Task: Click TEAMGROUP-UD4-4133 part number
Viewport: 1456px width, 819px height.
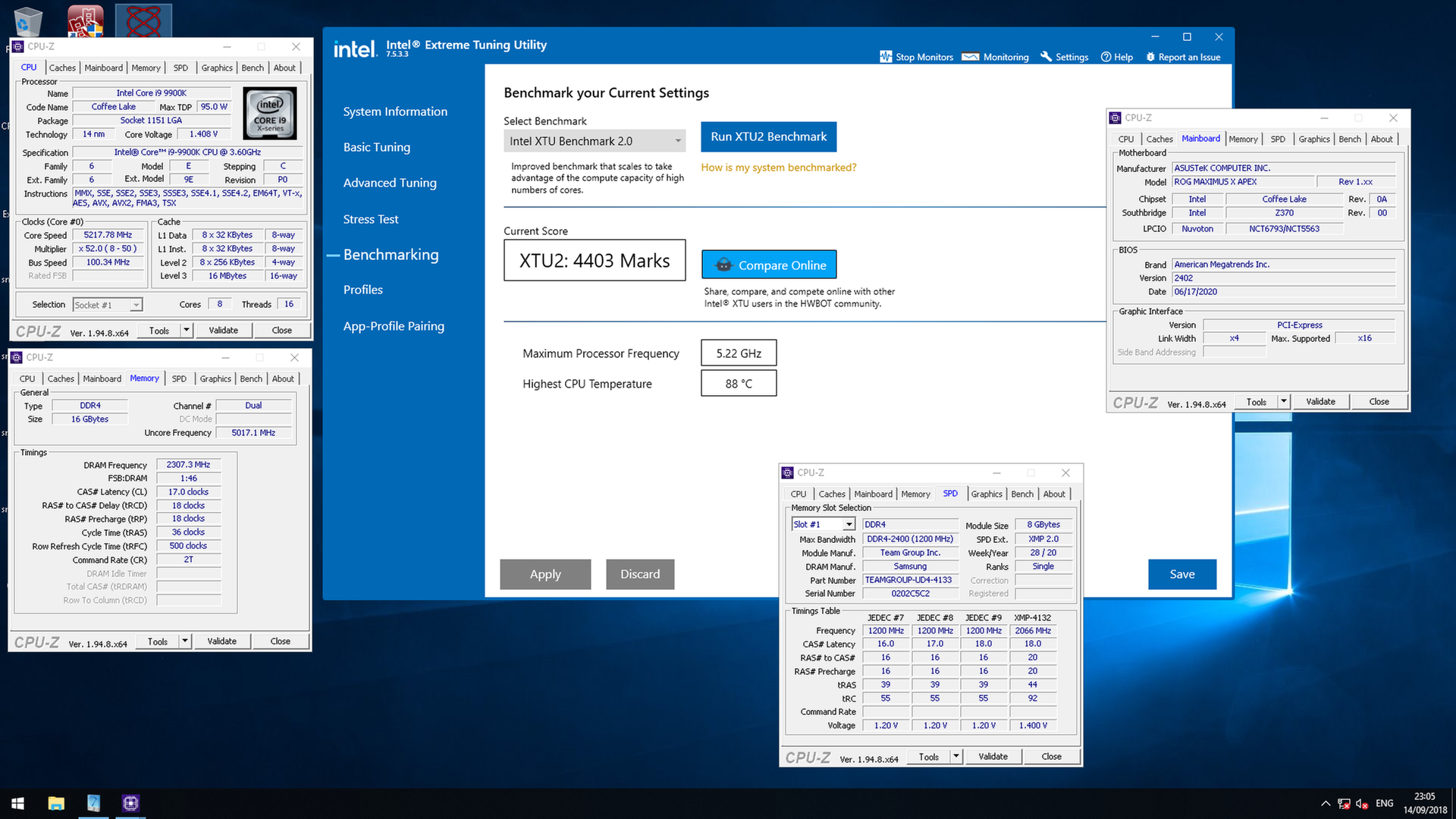Action: click(908, 580)
